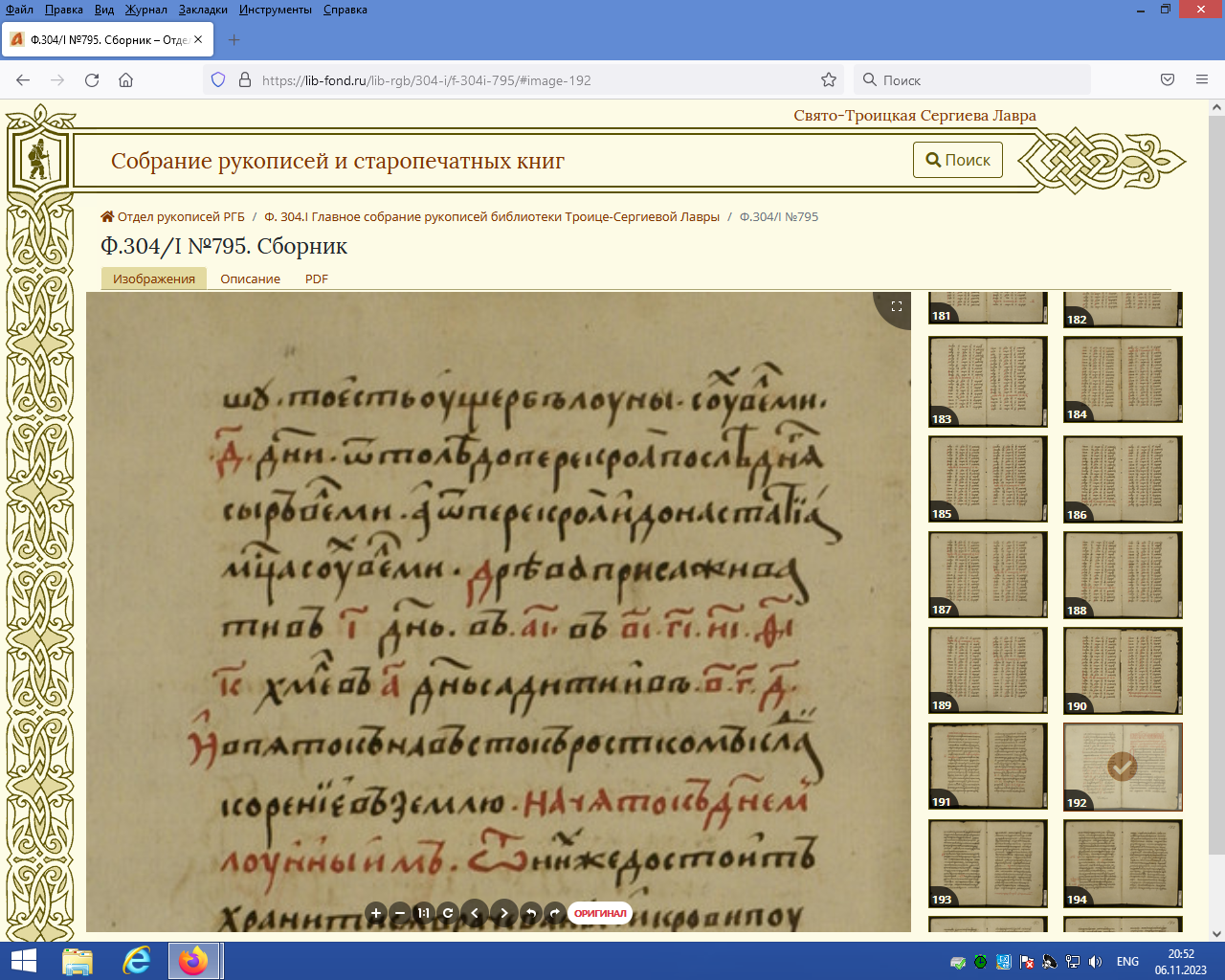Open Internet Explorer from taskbar
This screenshot has width=1225, height=980.
[137, 961]
